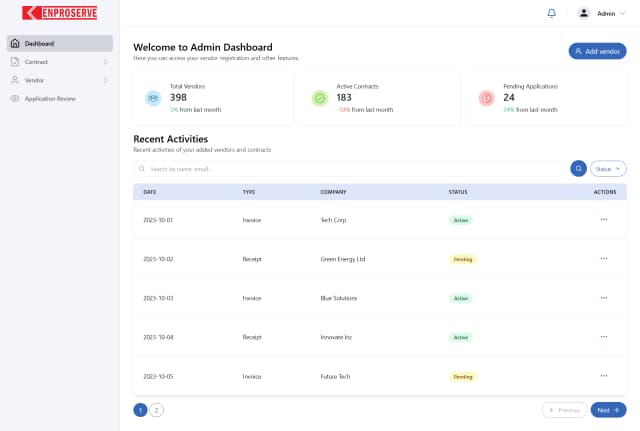
Task: Click the Pending Applications clock icon
Action: [x=486, y=98]
